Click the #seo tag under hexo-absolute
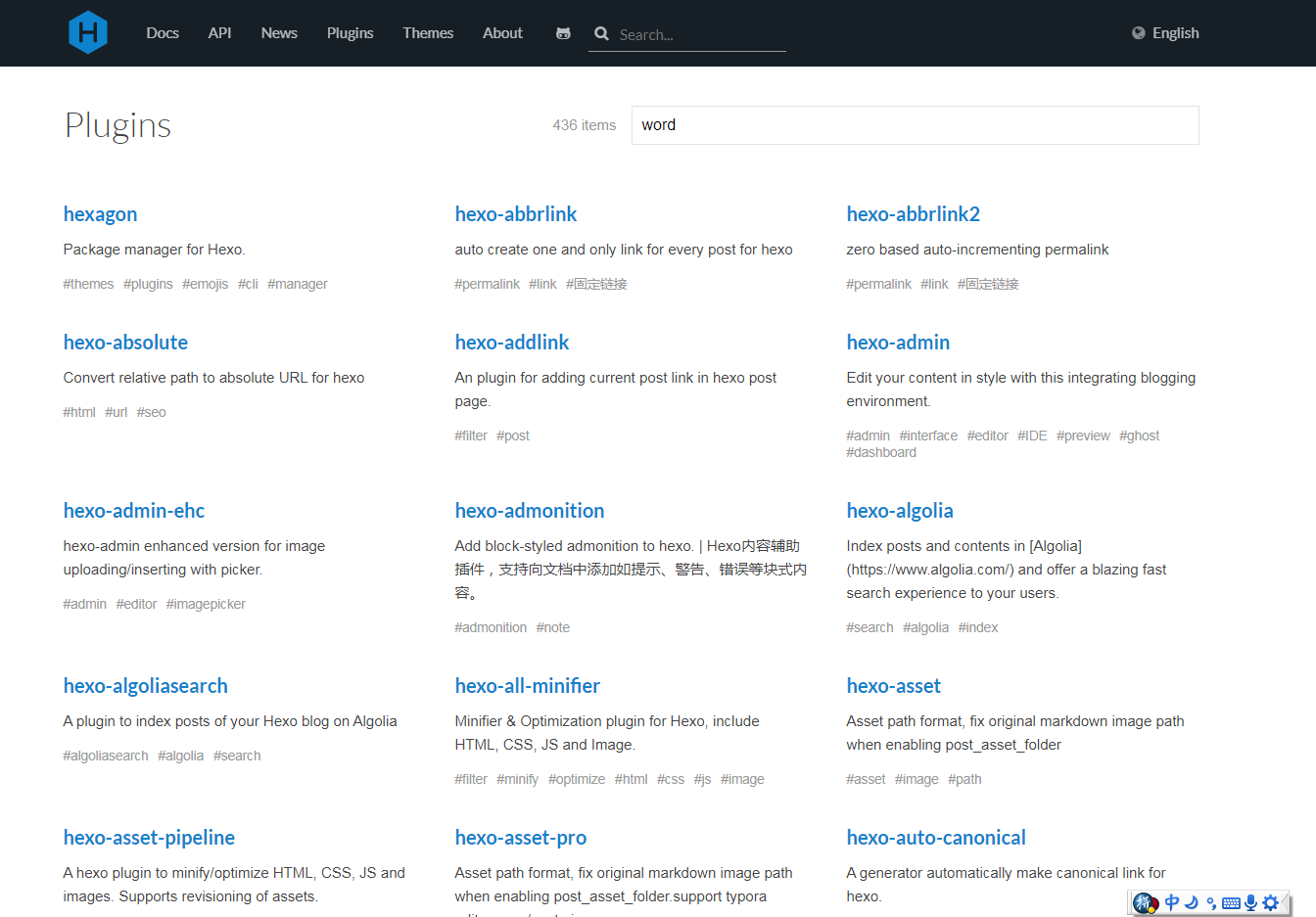 152,412
